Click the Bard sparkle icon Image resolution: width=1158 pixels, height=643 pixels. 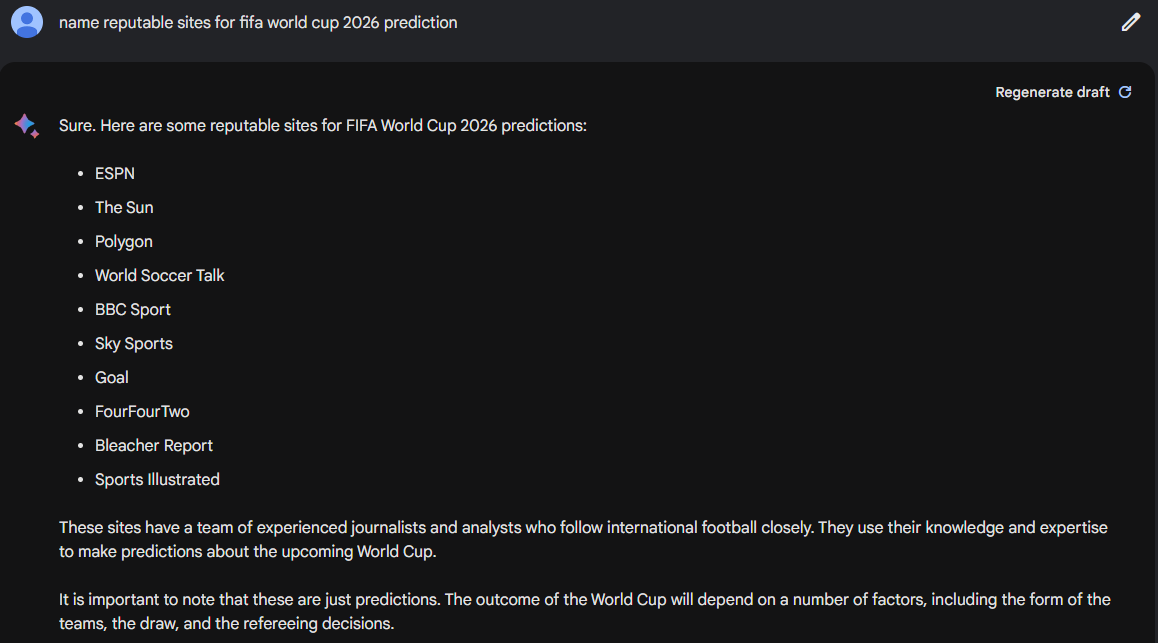click(26, 126)
